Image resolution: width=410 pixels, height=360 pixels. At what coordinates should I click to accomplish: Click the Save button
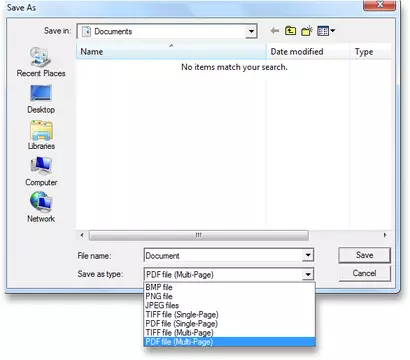click(364, 255)
